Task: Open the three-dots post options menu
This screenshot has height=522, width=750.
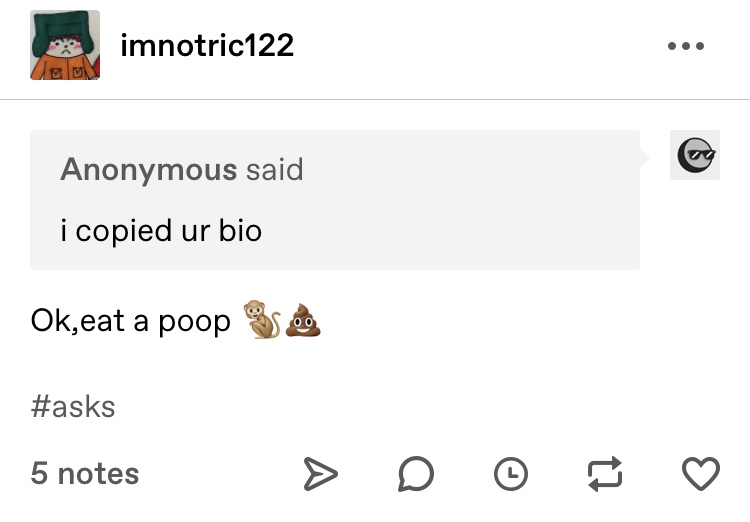Action: tap(685, 46)
